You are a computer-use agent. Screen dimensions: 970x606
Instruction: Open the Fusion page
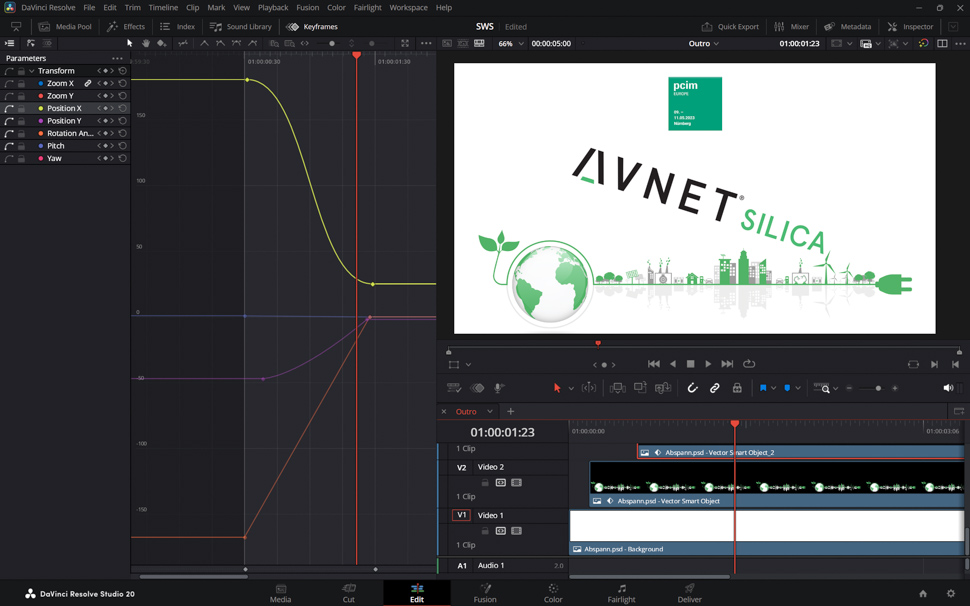click(485, 593)
